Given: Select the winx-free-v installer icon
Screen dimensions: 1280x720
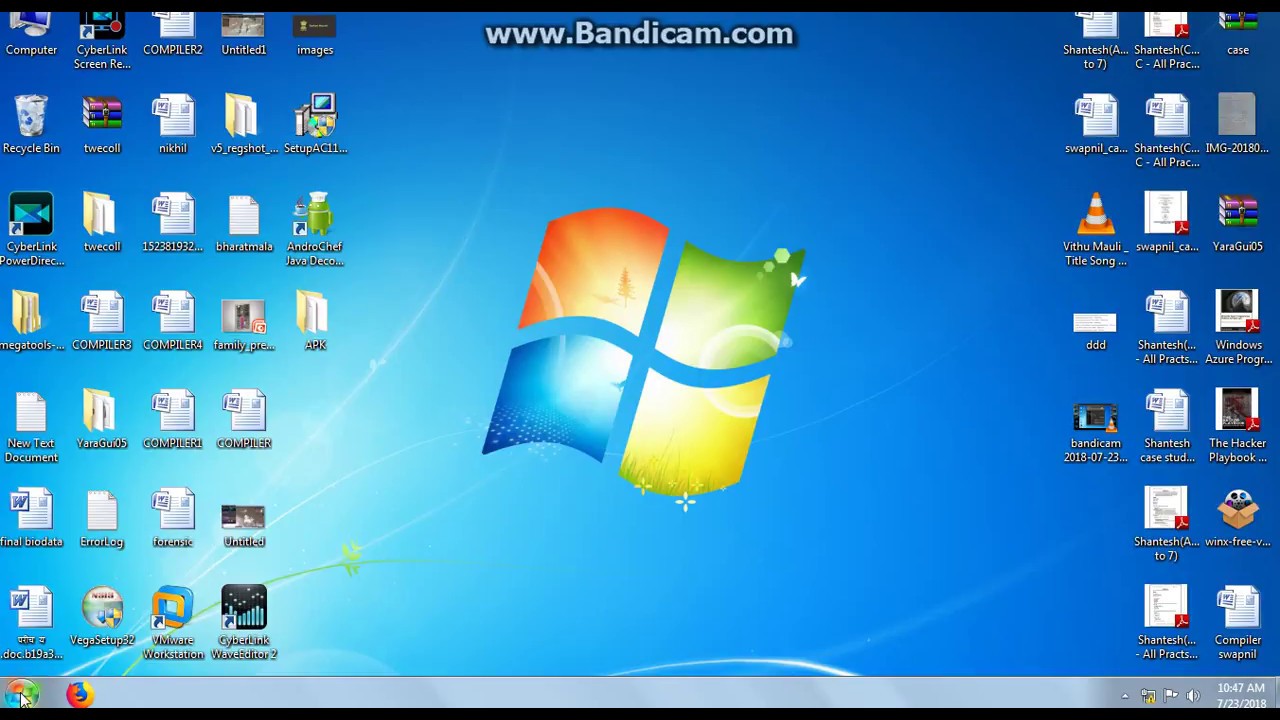Looking at the screenshot, I should click(x=1238, y=517).
